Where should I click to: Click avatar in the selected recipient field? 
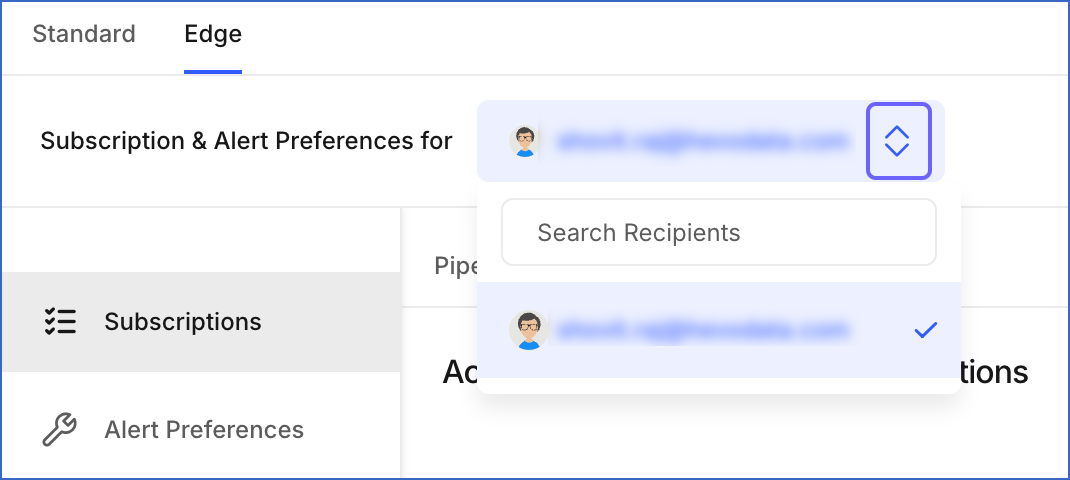coord(524,141)
